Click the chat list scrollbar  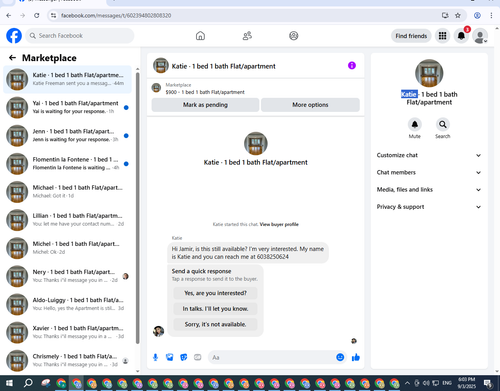click(137, 207)
